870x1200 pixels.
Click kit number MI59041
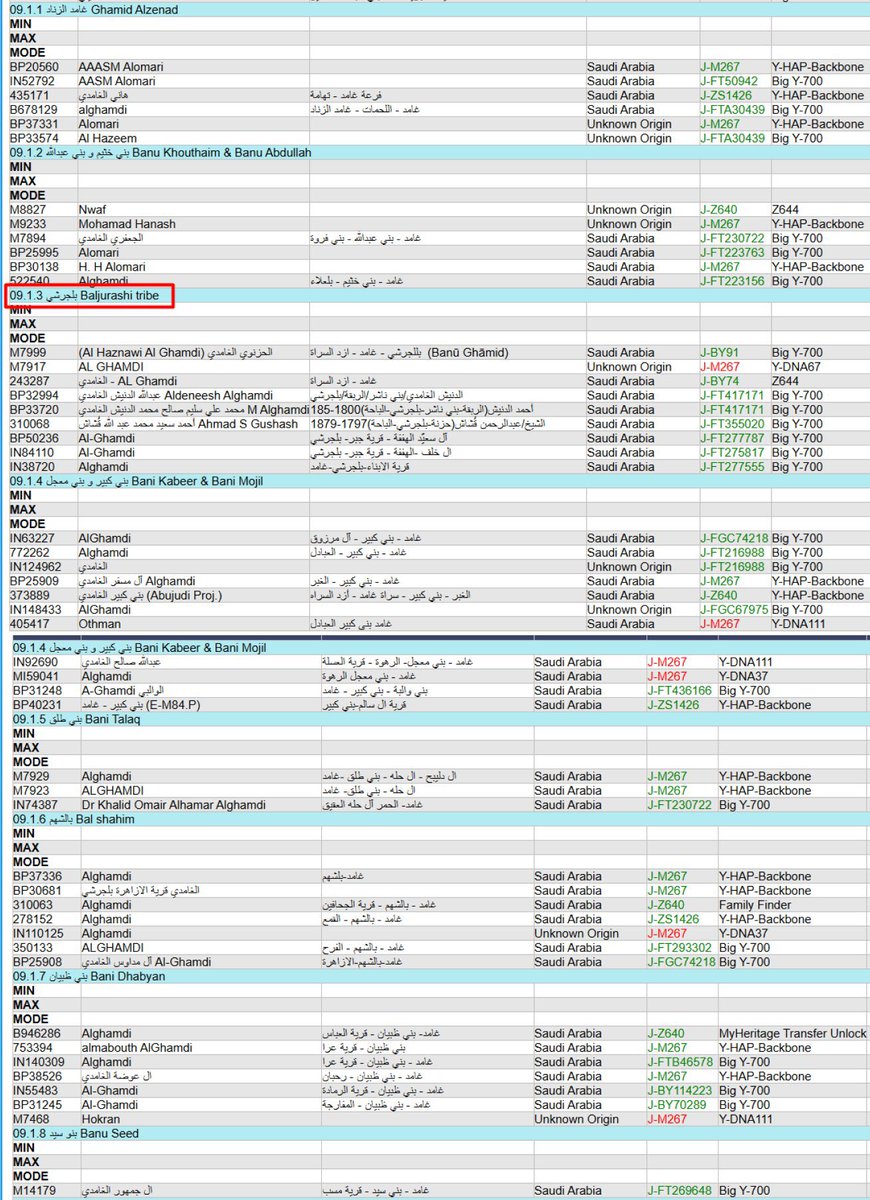[34, 676]
